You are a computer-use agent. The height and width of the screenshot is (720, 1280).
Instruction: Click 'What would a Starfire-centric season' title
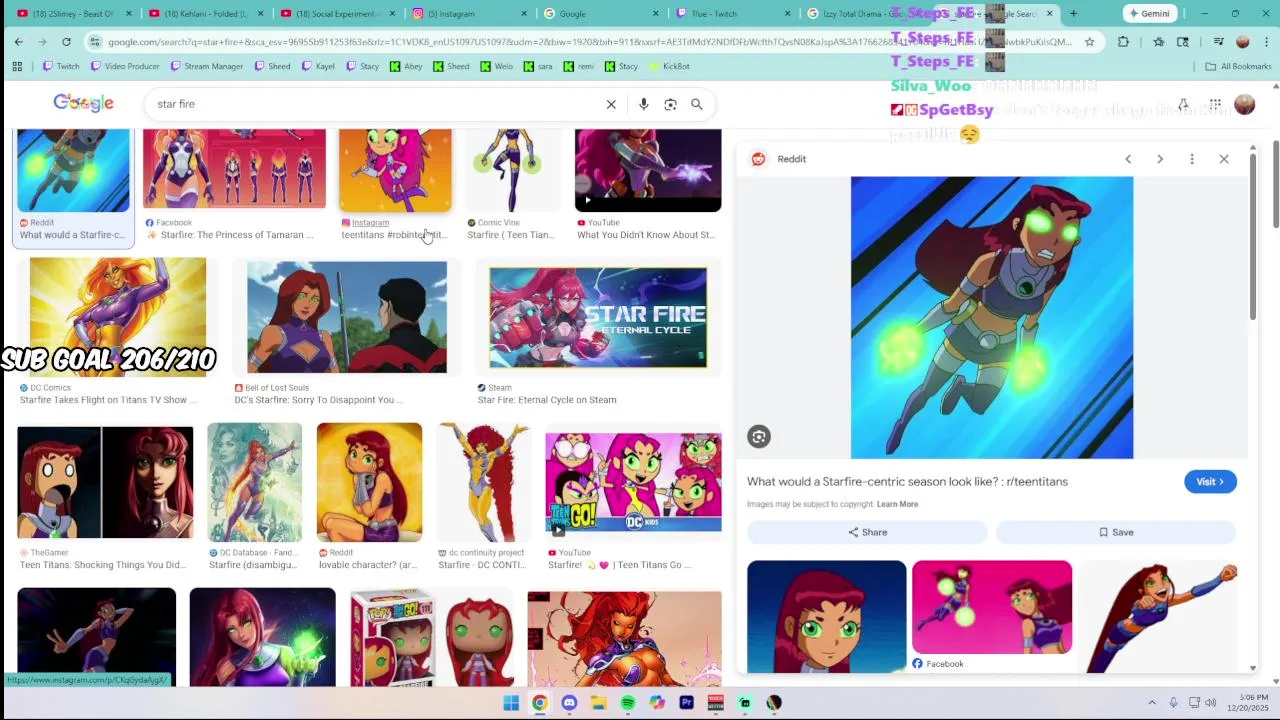pyautogui.click(x=907, y=481)
